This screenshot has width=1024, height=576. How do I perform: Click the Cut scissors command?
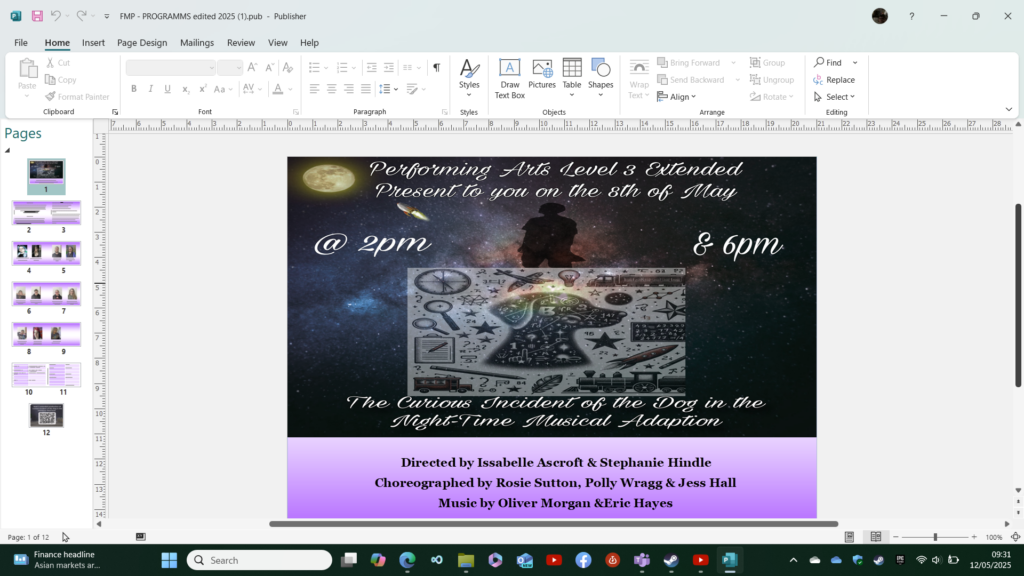click(x=57, y=63)
